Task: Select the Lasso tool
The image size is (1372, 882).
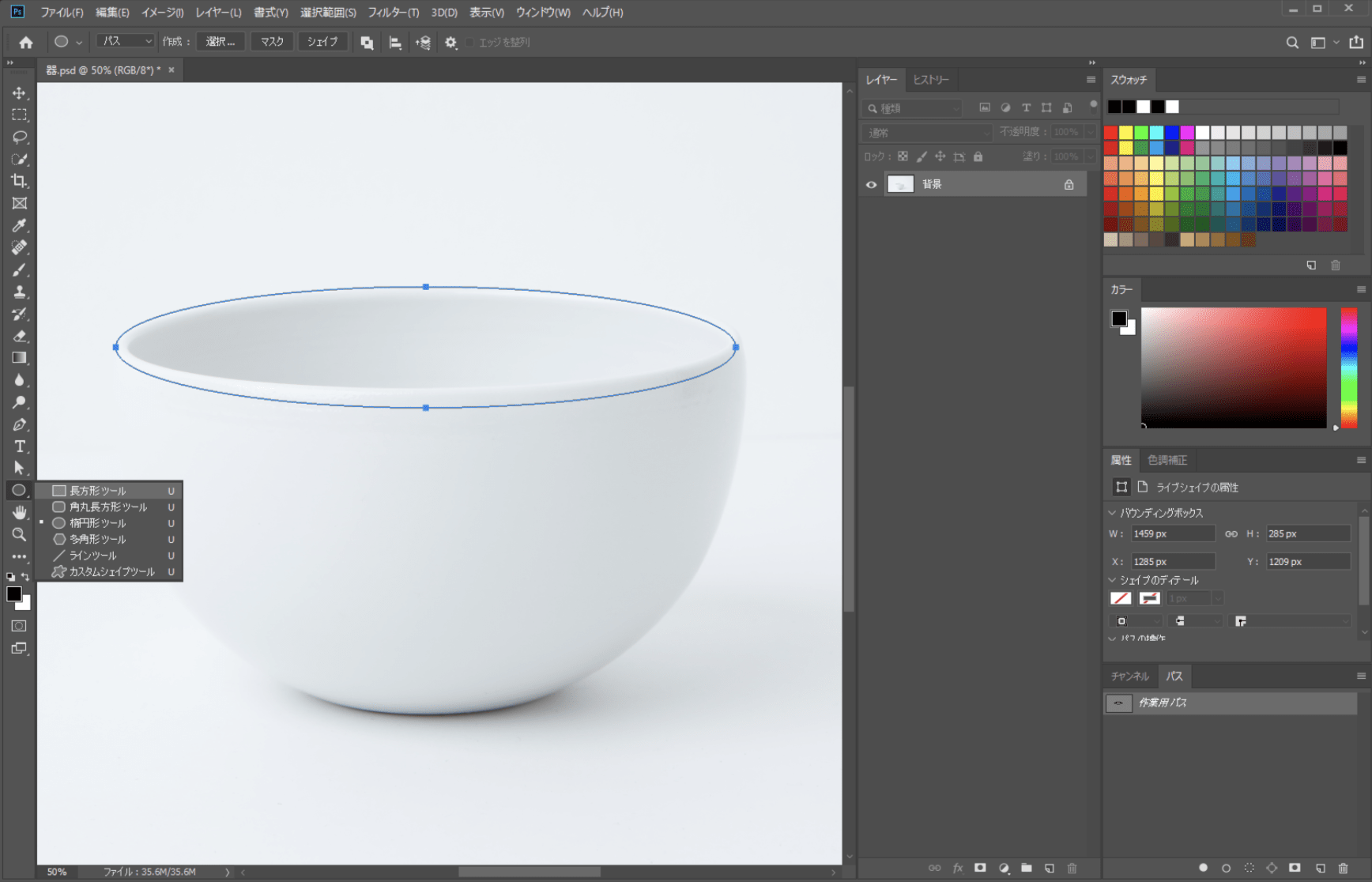Action: click(x=19, y=137)
